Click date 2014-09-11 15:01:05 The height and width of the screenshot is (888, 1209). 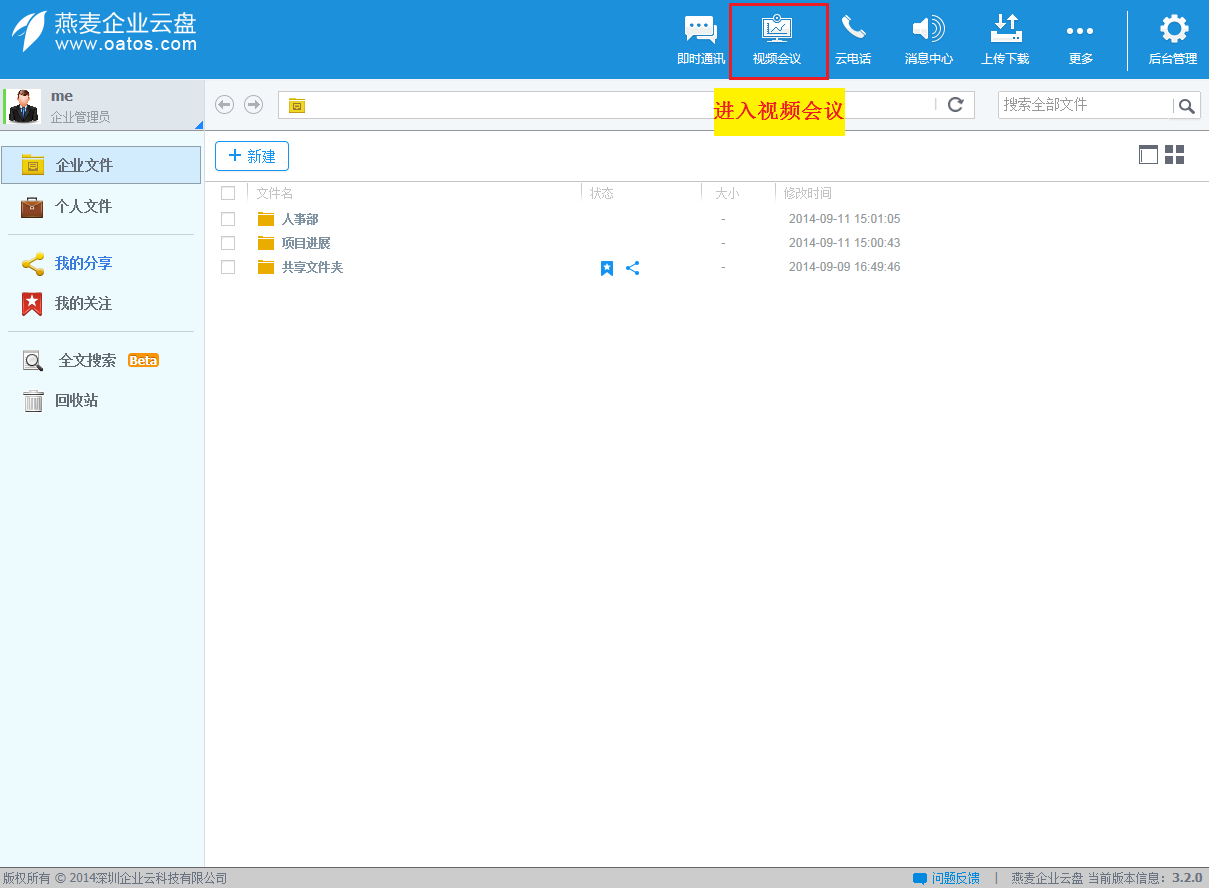[x=845, y=219]
